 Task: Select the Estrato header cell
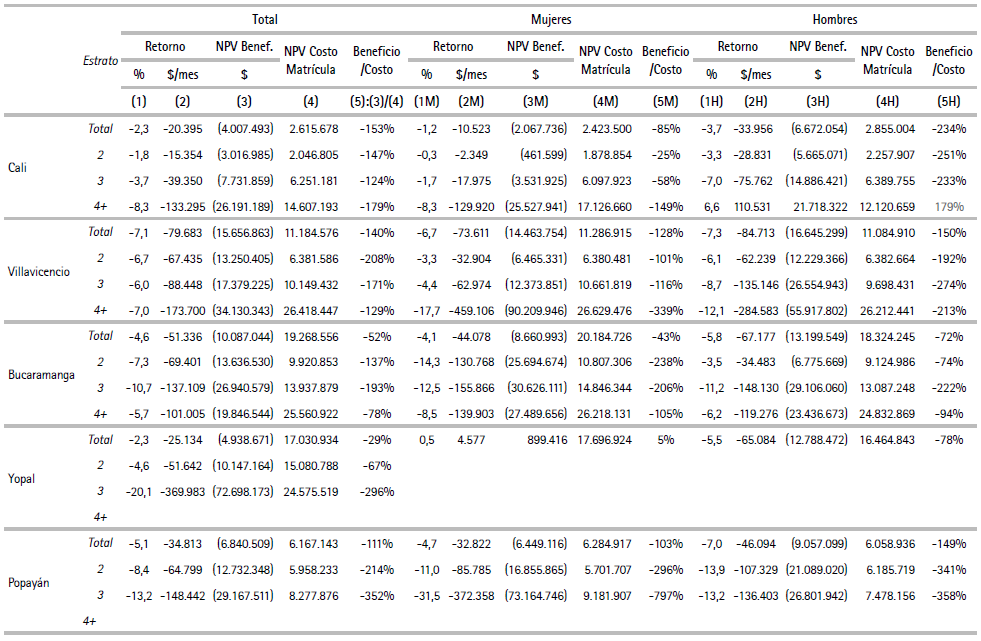tap(99, 61)
